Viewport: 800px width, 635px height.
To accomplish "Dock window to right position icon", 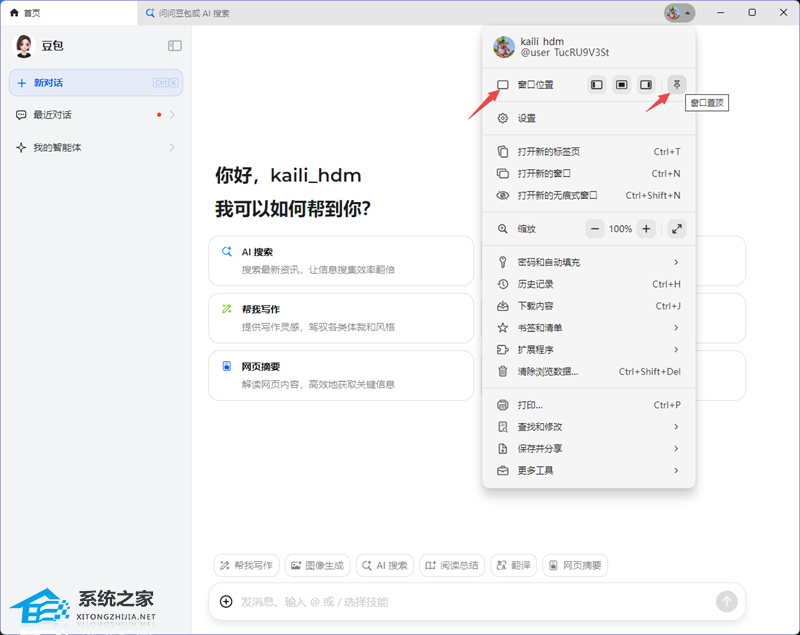I will point(646,85).
